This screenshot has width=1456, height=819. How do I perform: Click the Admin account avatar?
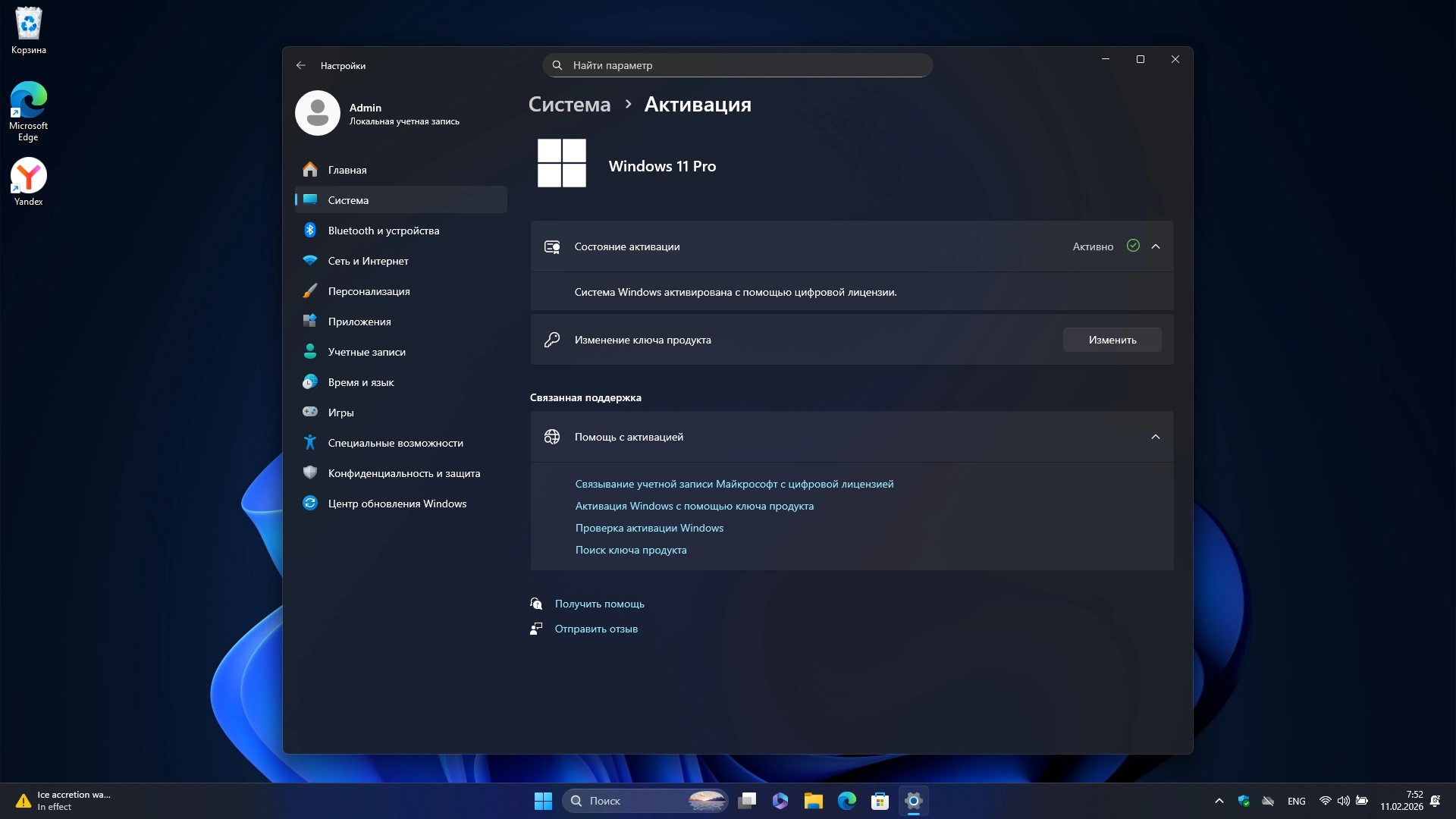tap(317, 114)
